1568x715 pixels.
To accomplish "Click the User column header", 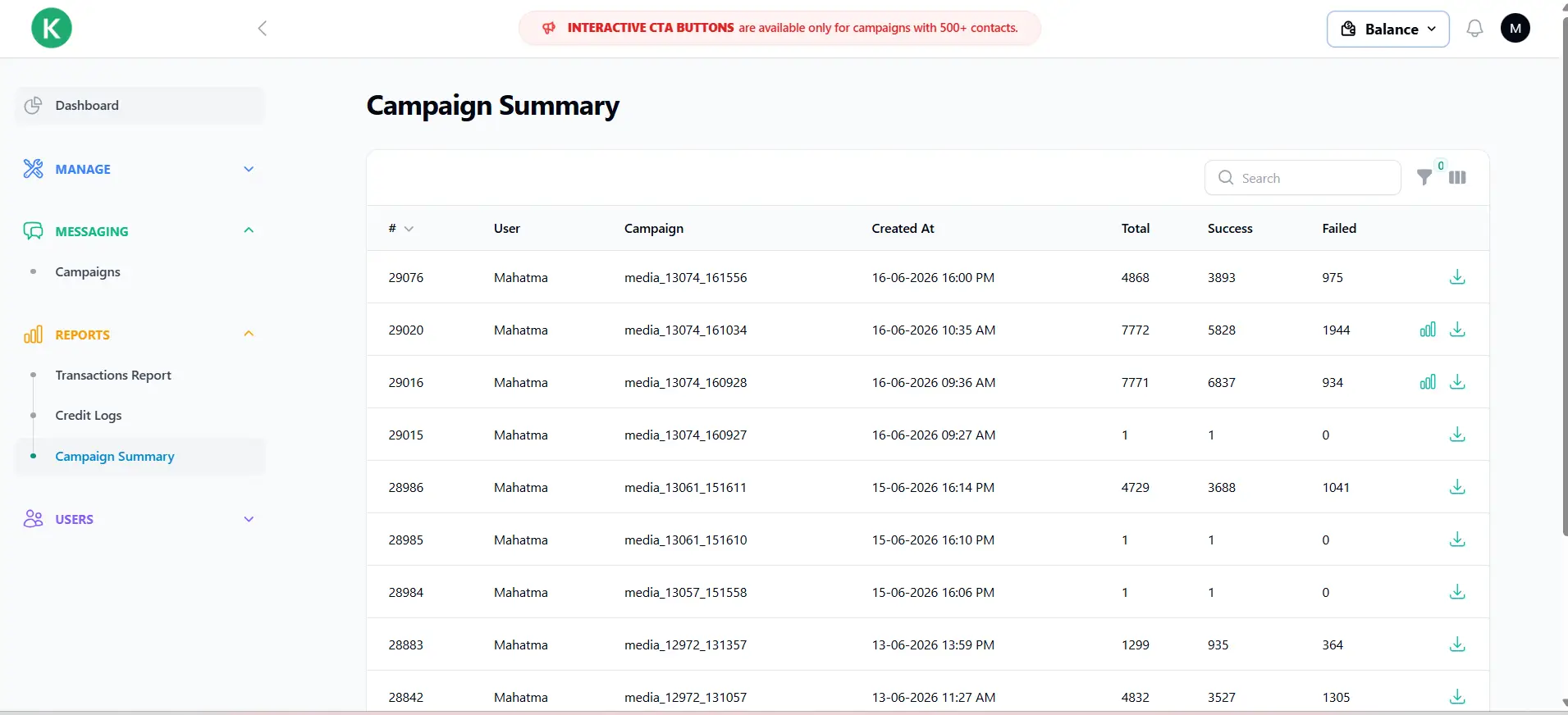I will [x=507, y=229].
